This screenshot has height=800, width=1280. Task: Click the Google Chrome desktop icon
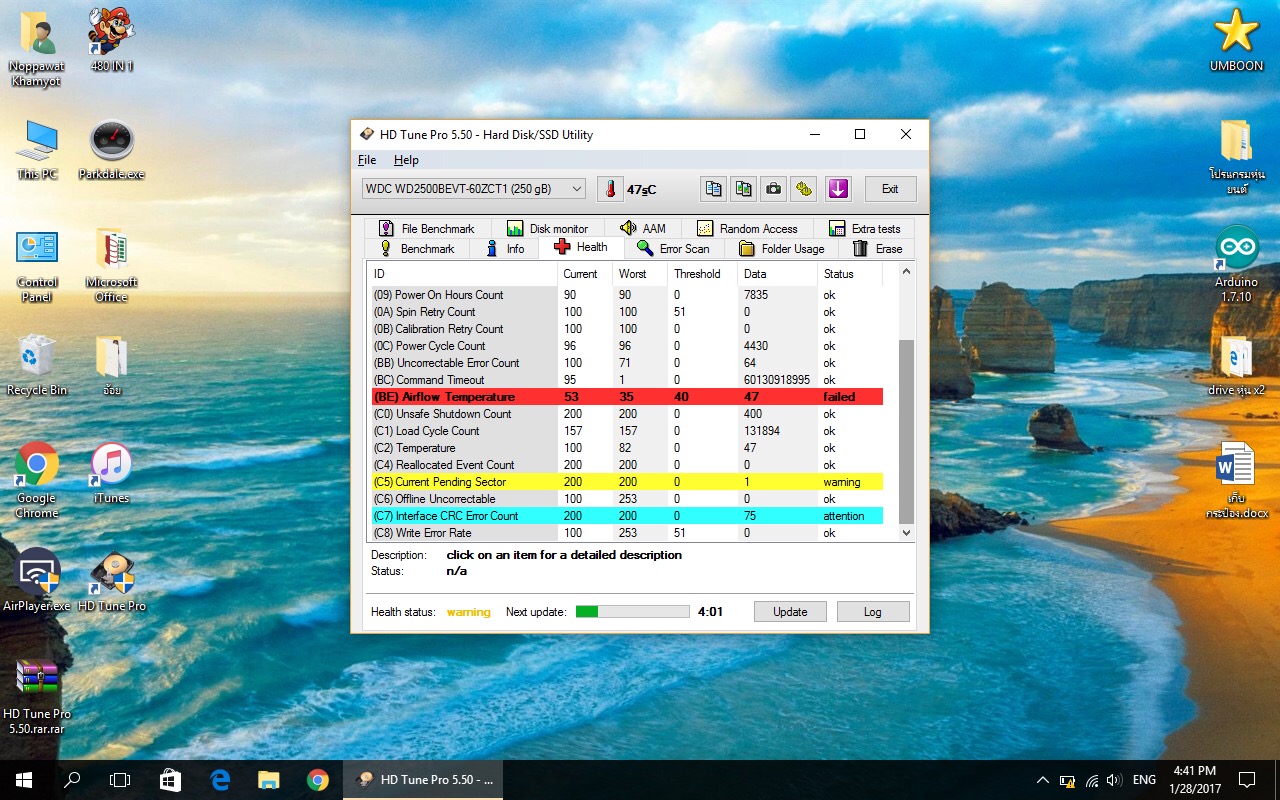pos(37,480)
